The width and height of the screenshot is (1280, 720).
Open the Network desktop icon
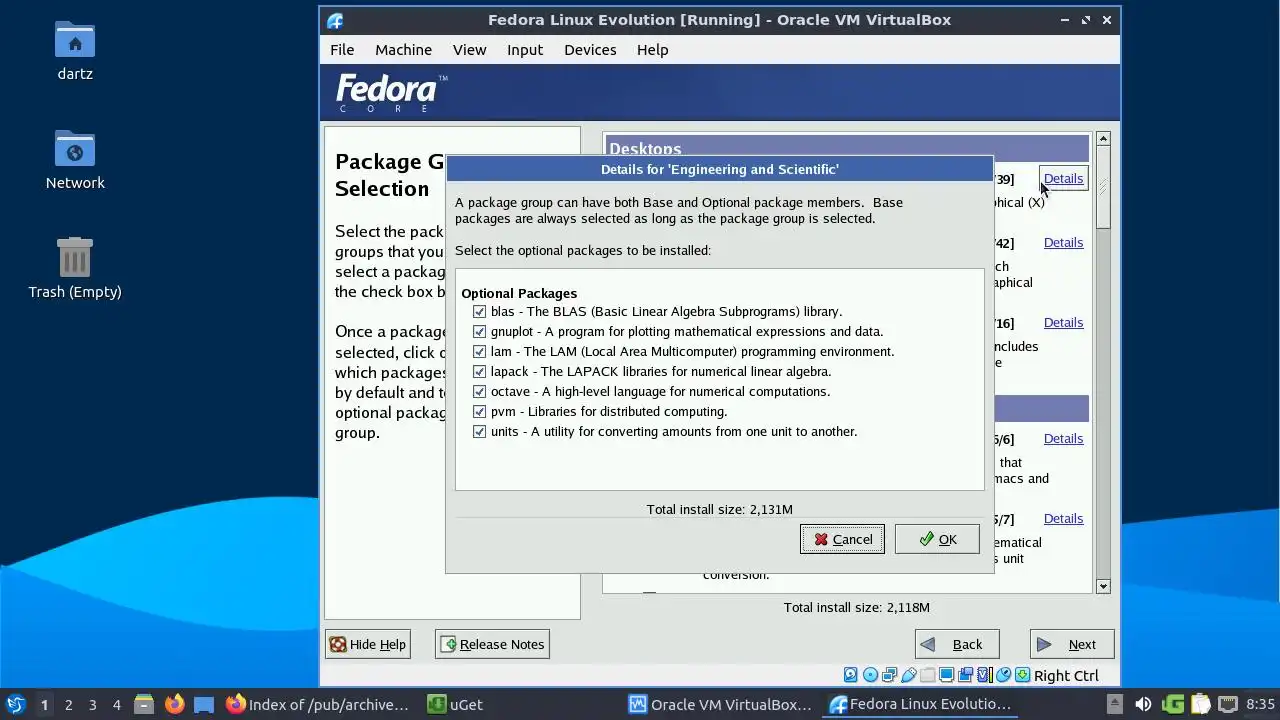pos(75,160)
